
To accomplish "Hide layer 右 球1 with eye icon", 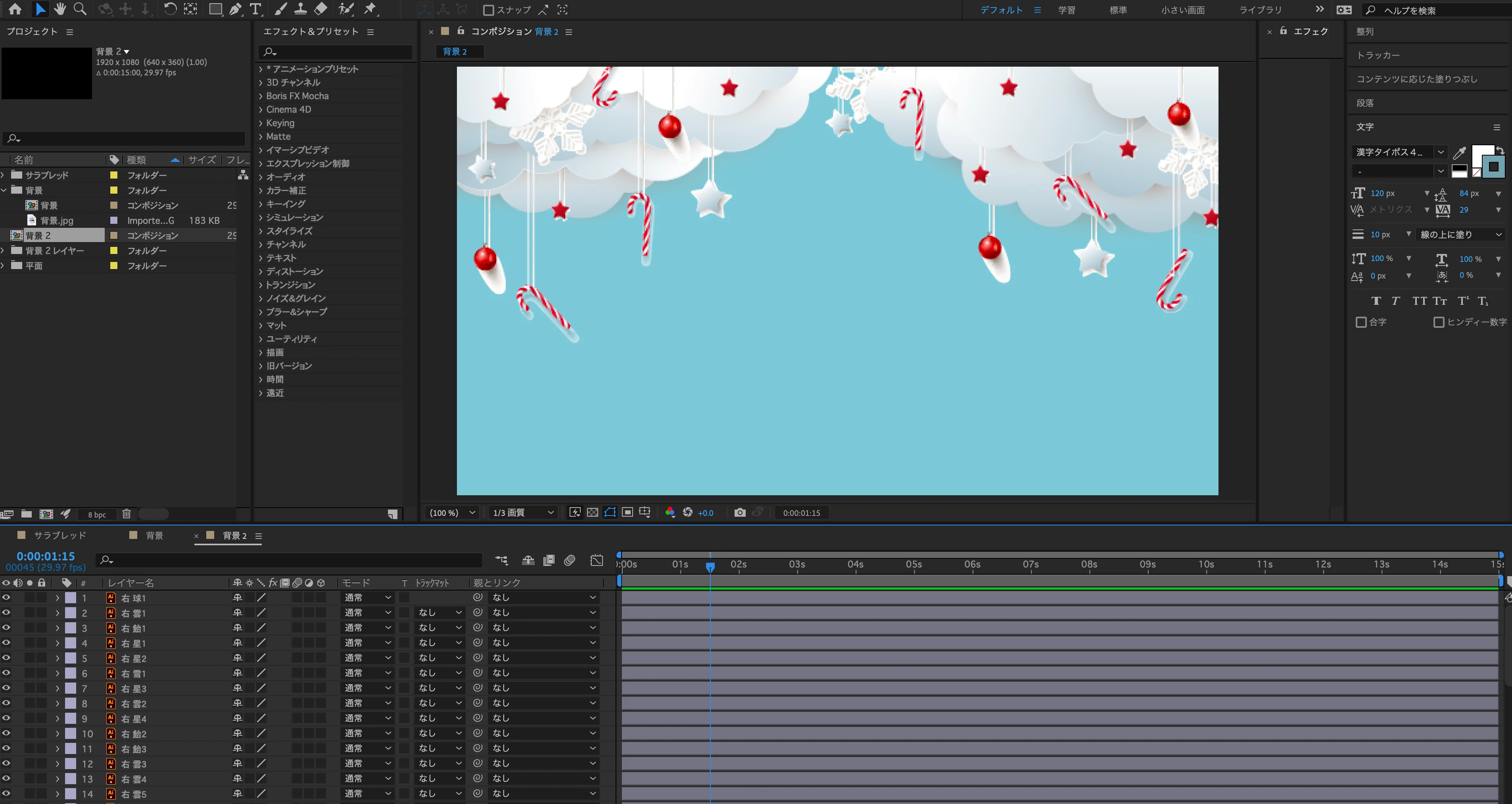I will tap(6, 597).
